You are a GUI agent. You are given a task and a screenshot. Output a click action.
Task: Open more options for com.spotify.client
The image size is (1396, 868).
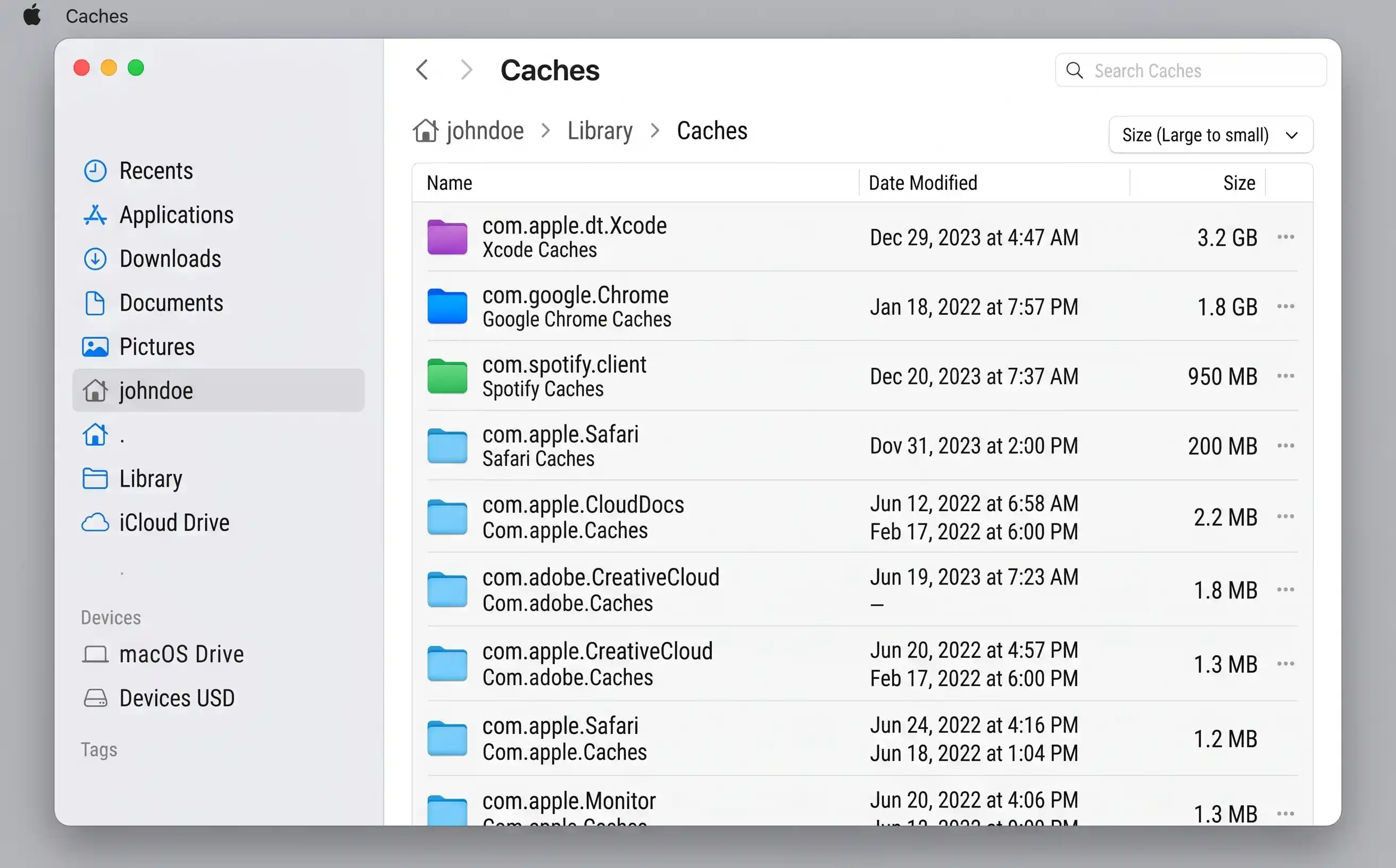click(1286, 376)
